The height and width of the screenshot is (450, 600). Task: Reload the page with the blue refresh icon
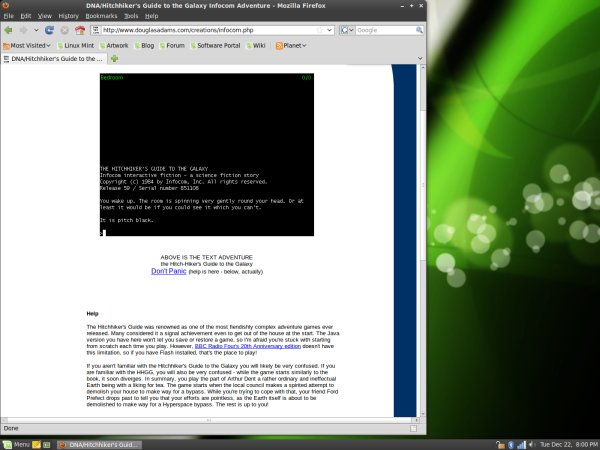49,30
